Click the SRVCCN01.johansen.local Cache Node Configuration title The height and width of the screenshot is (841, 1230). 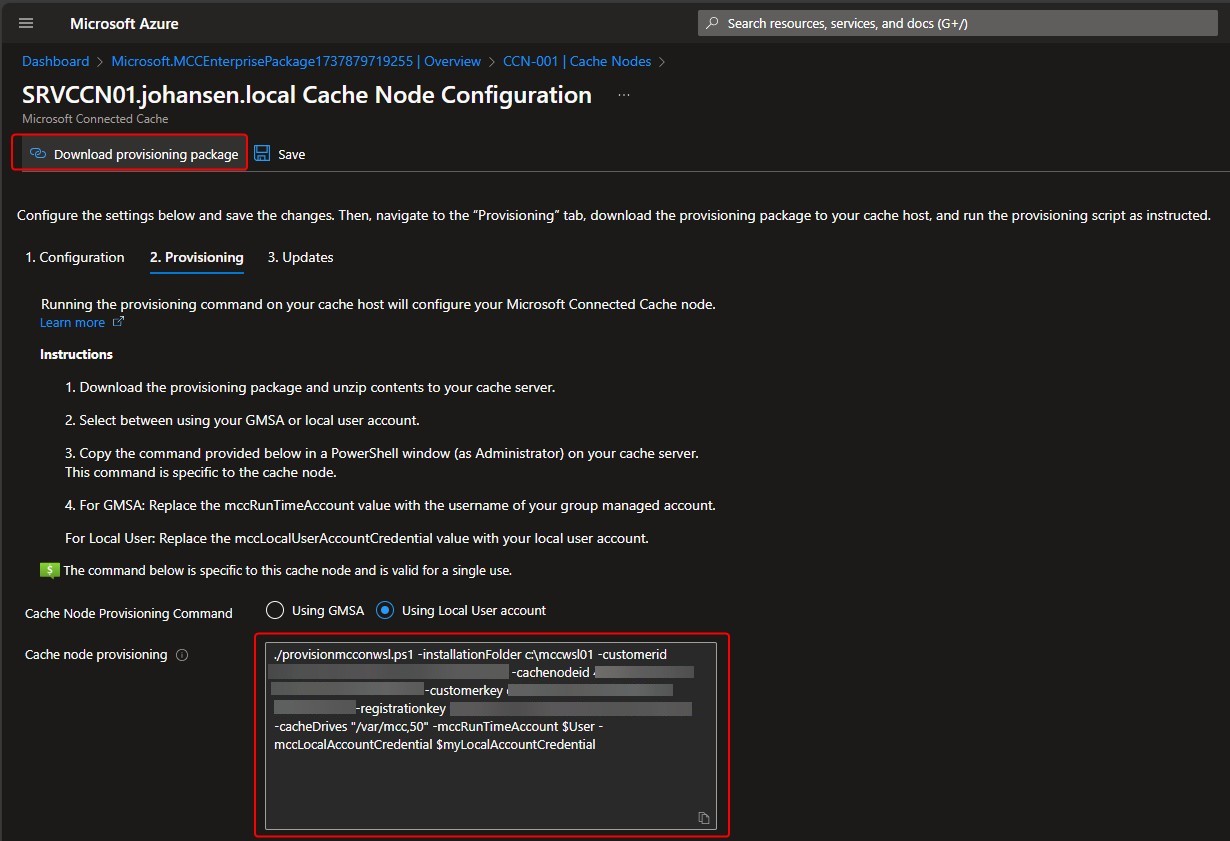(x=307, y=95)
